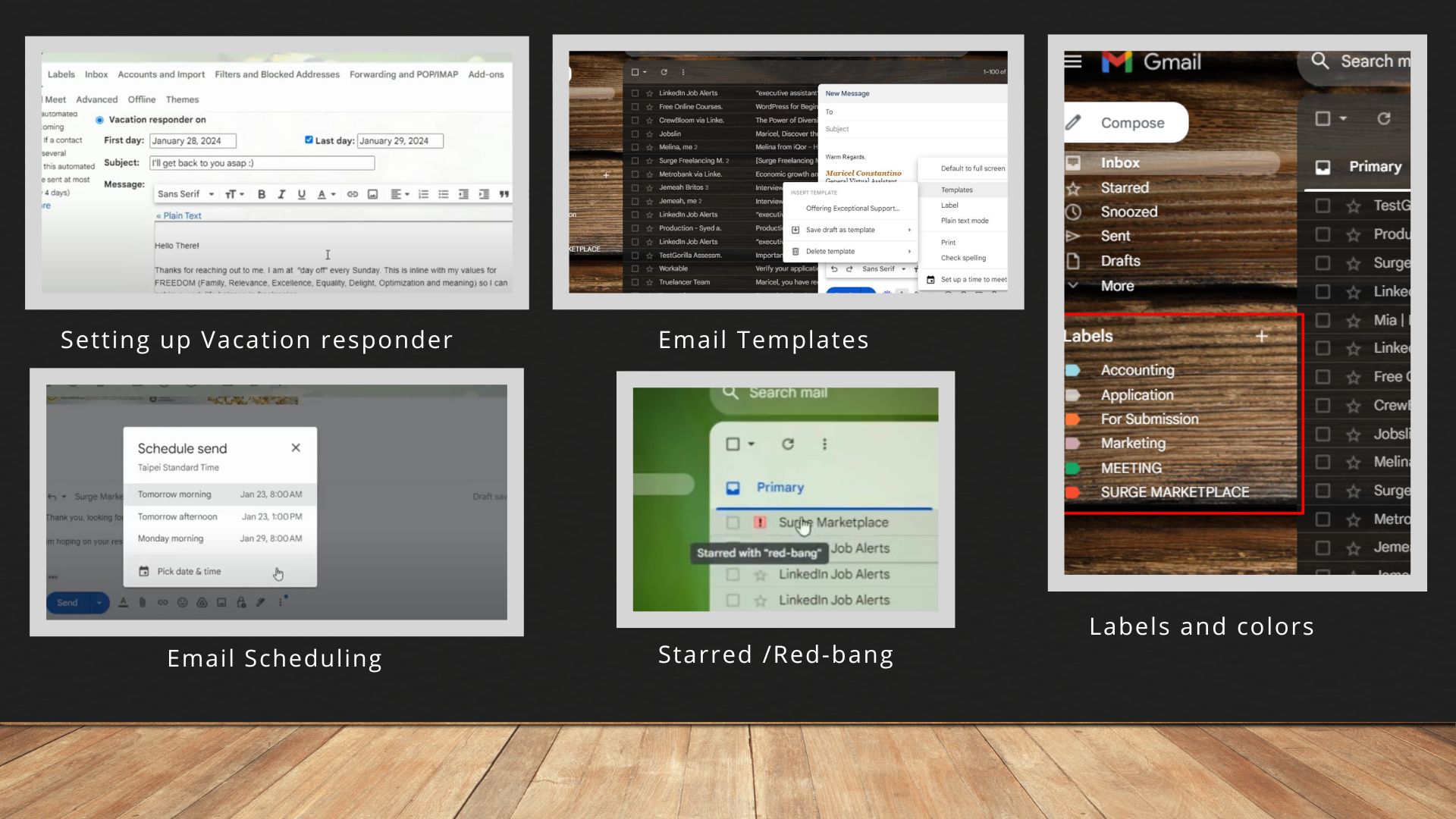Click the Gmail hamburger main menu icon
1456x819 pixels.
click(1073, 61)
